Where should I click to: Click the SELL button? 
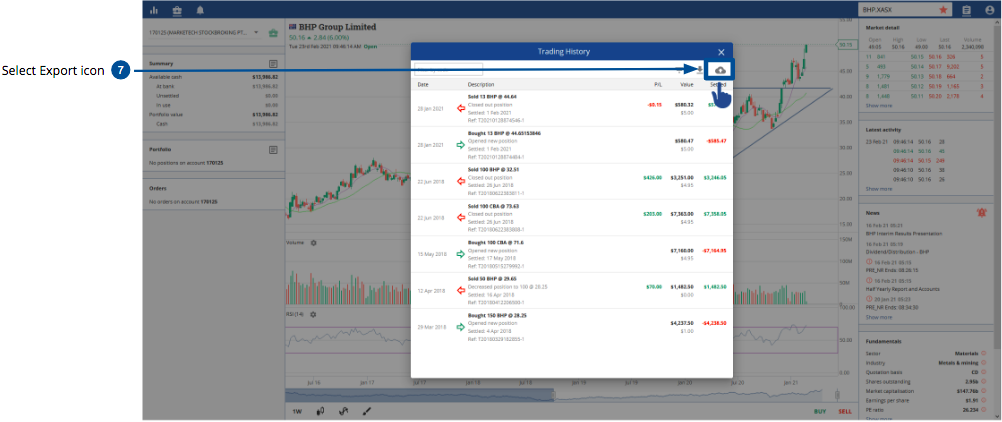845,412
